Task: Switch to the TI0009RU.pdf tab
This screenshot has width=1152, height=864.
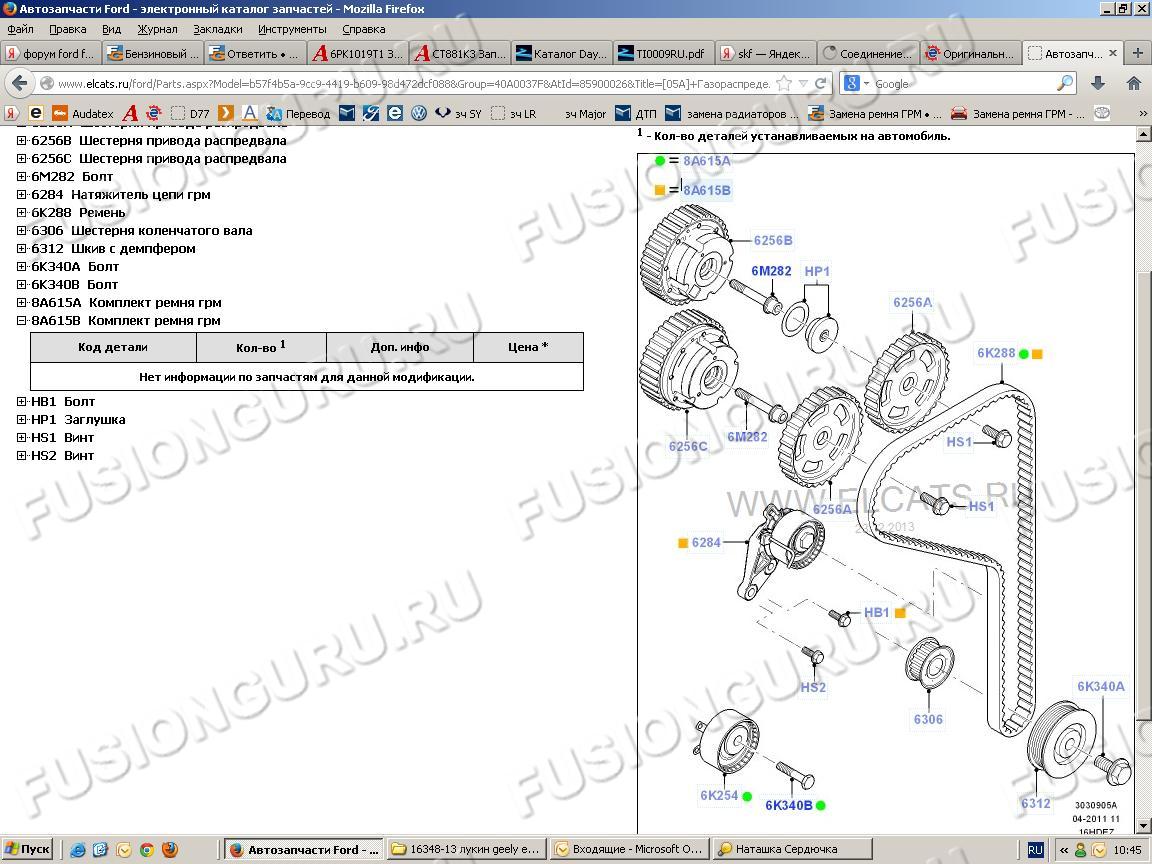Action: point(663,54)
